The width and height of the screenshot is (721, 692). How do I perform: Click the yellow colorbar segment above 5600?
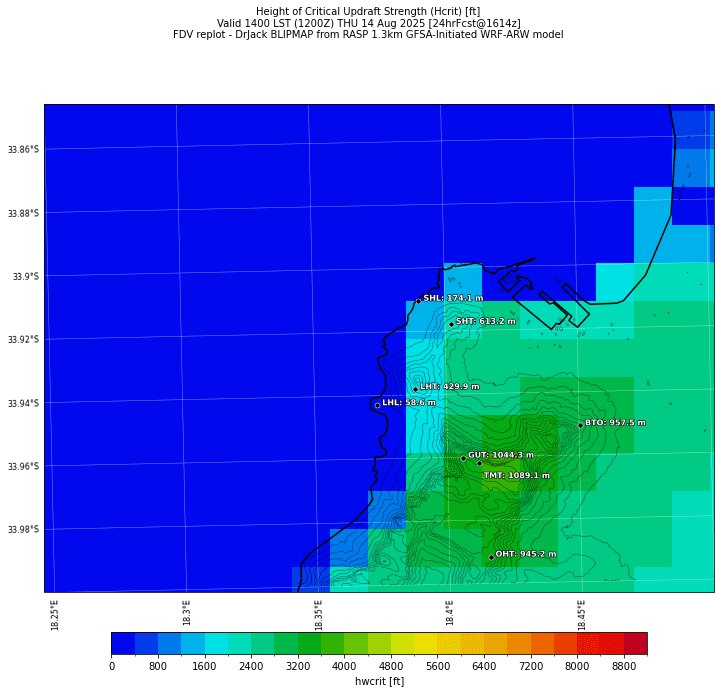[449, 643]
